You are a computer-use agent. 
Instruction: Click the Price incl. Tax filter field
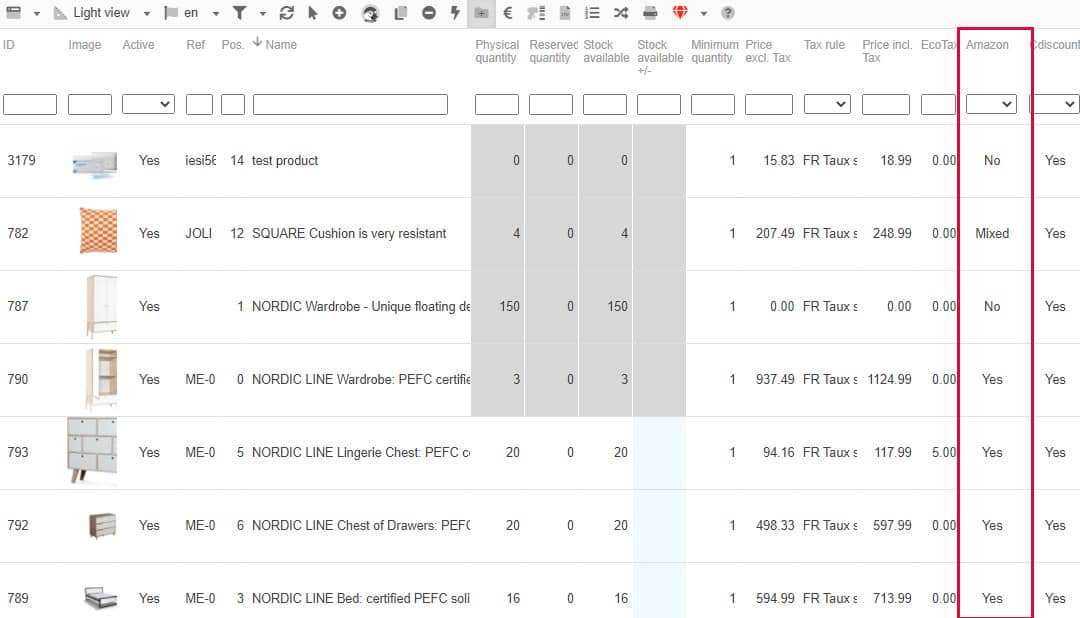pyautogui.click(x=886, y=104)
